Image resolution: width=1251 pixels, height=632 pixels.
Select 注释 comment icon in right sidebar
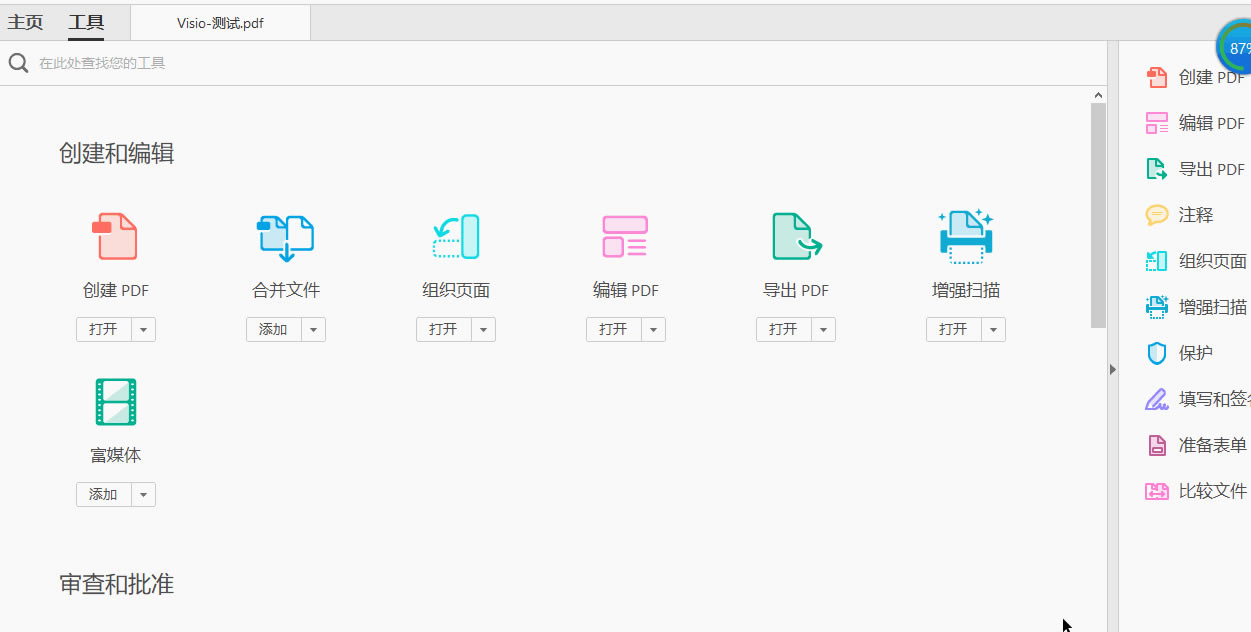tap(1157, 215)
